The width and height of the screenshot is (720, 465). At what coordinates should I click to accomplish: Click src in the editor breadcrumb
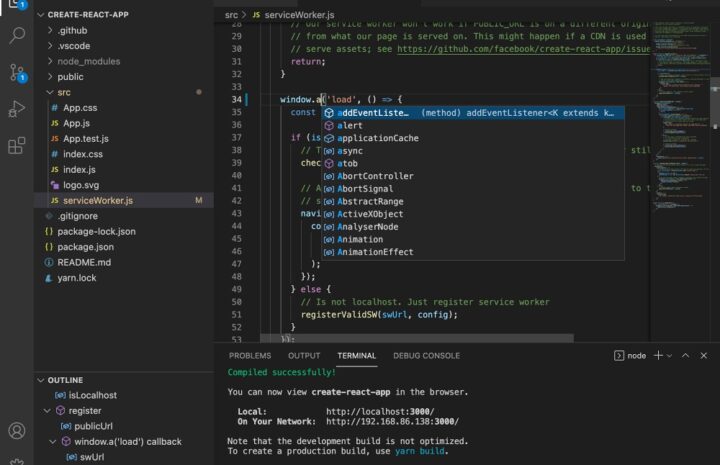(x=231, y=15)
